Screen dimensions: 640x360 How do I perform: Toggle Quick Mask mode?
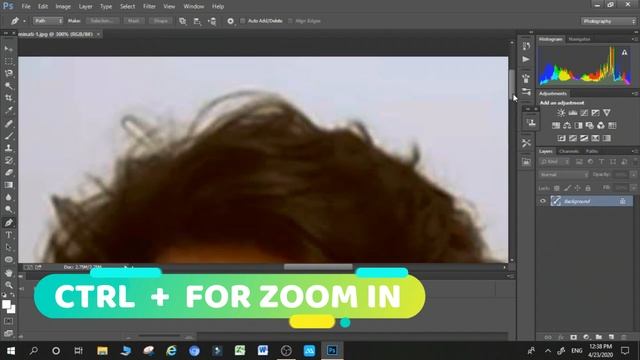tap(9, 322)
